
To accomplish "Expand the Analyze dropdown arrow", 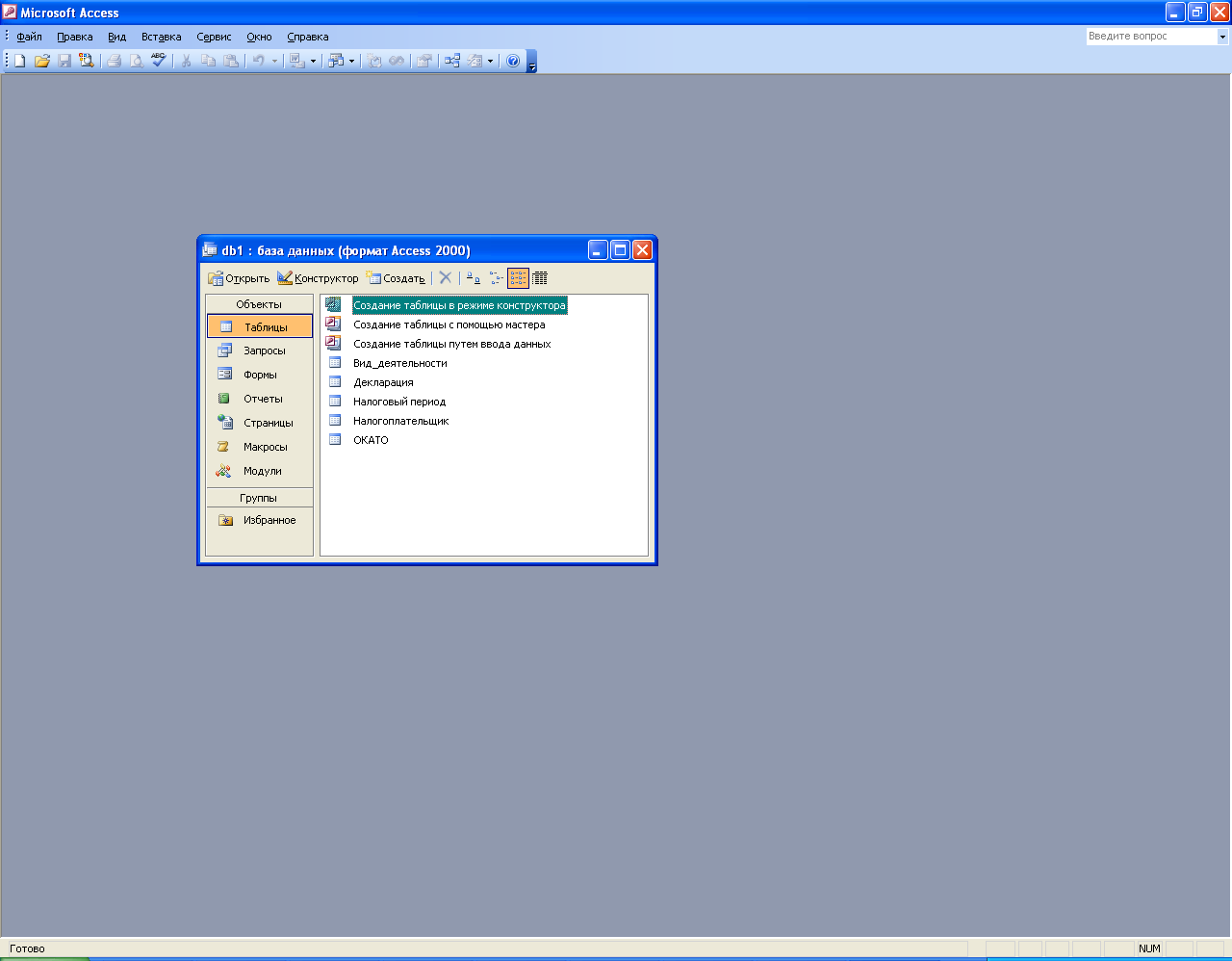I will tap(351, 61).
